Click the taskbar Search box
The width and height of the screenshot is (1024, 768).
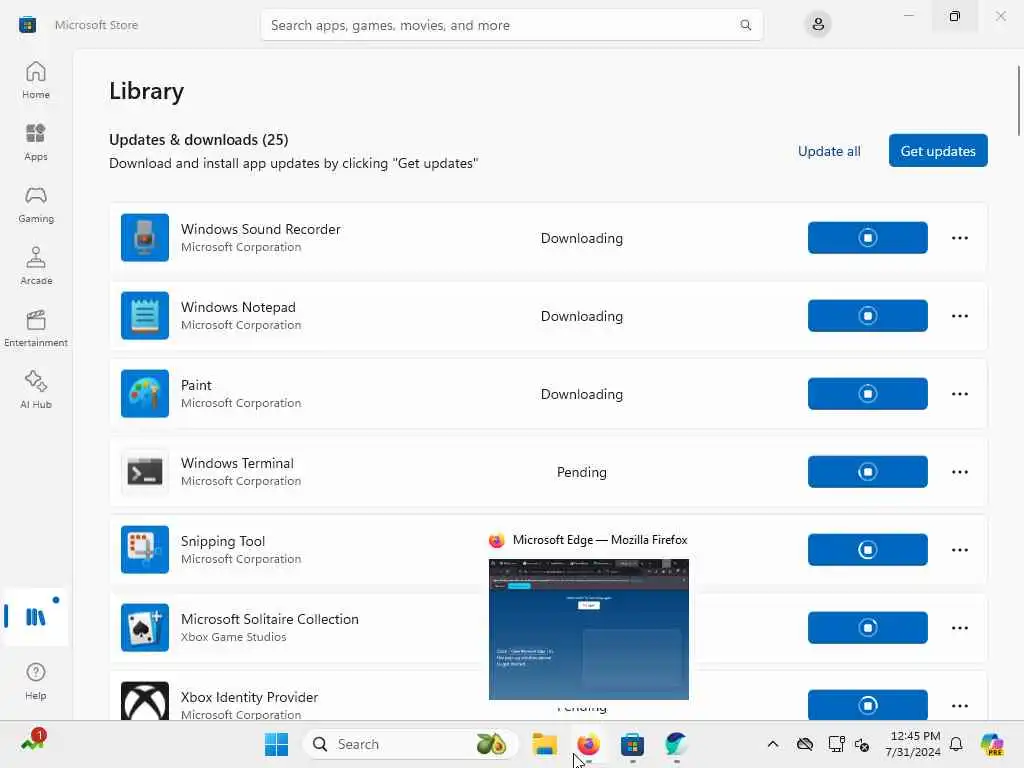click(411, 744)
